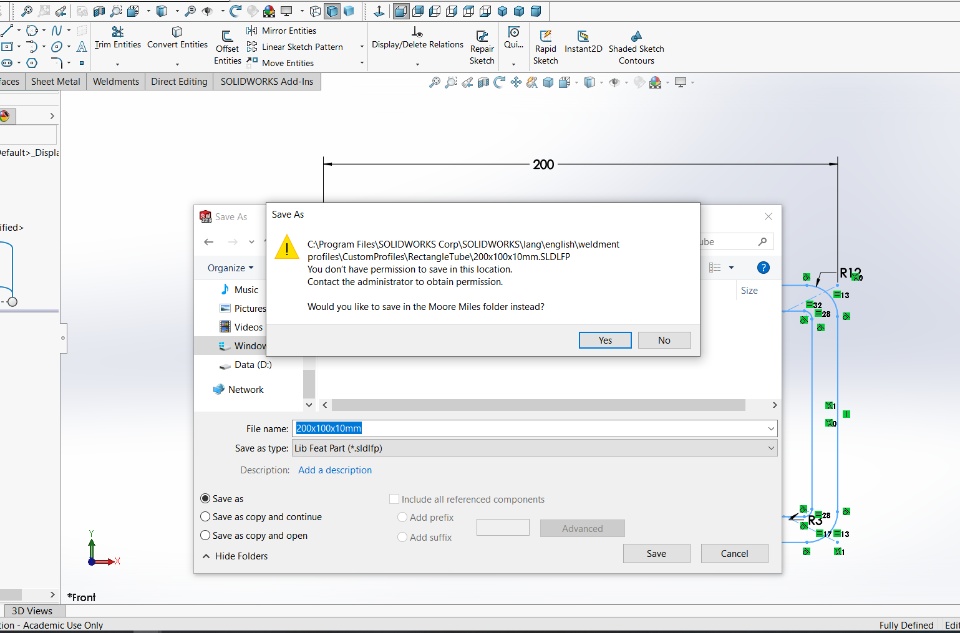Click the search magnifier in Save As dialog
This screenshot has width=960, height=633.
[x=762, y=242]
